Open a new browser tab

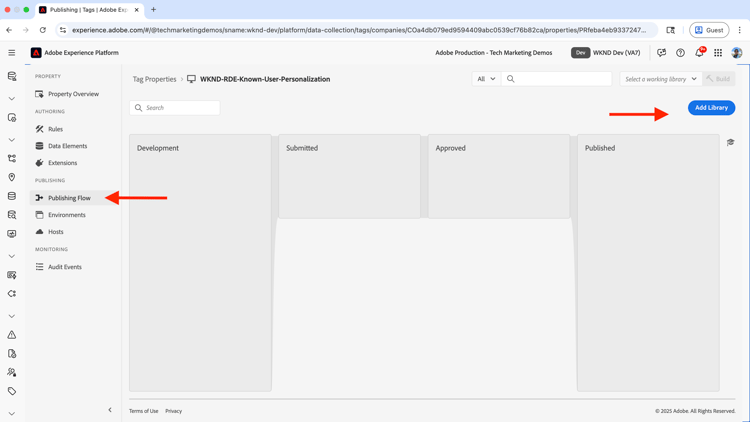tap(154, 10)
